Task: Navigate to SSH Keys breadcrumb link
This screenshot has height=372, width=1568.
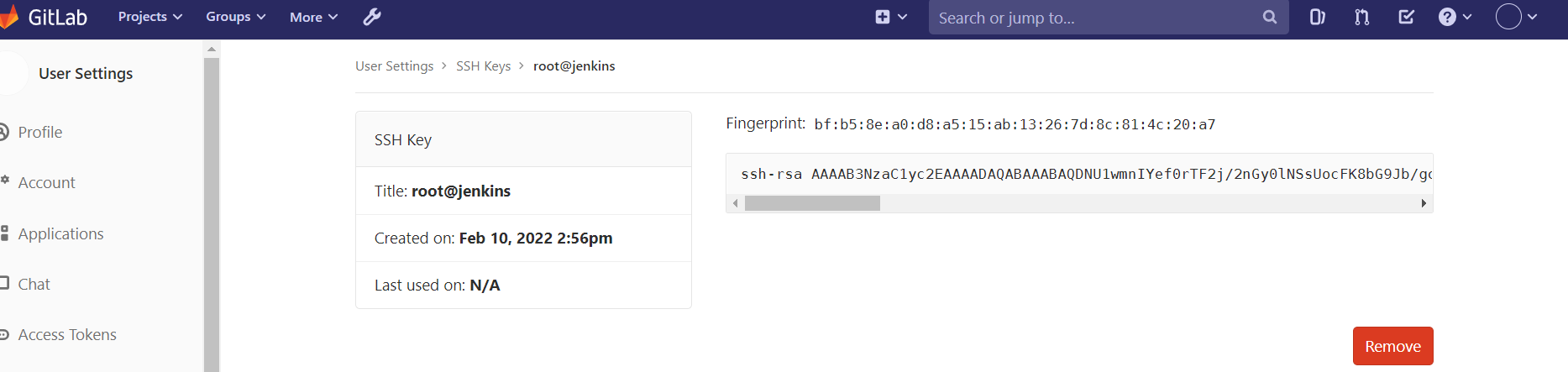Action: (x=483, y=65)
